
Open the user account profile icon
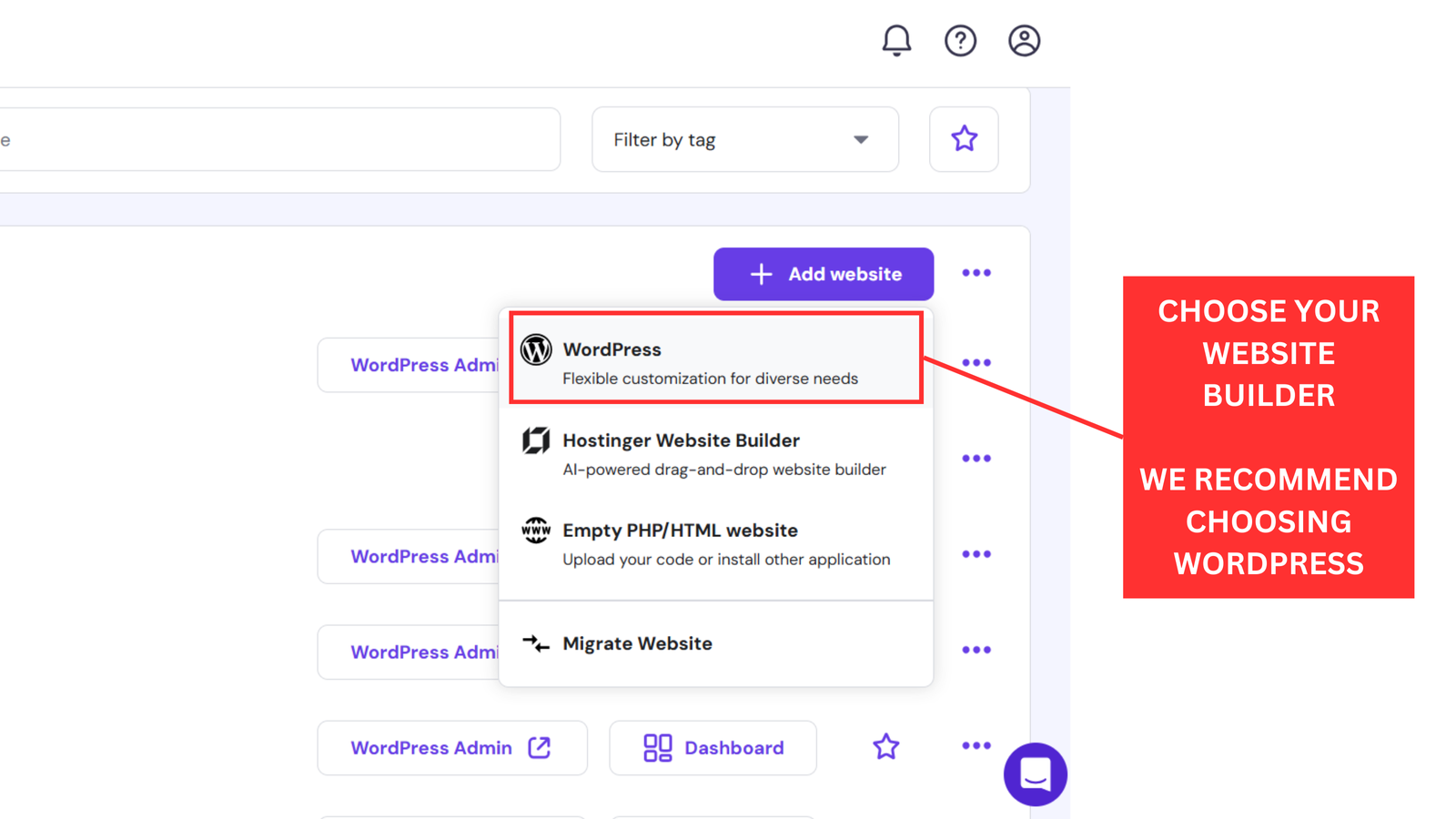click(x=1024, y=41)
